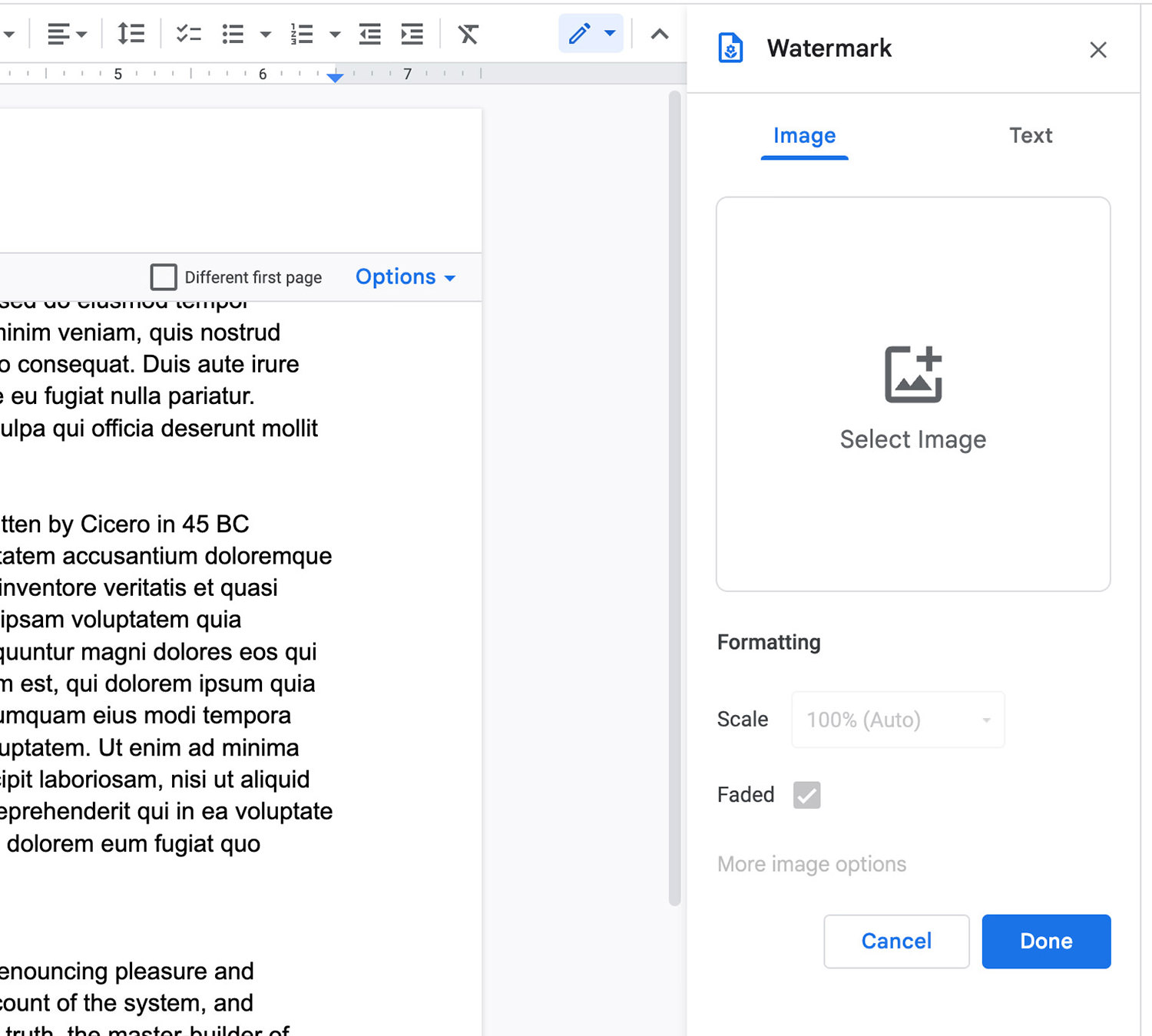
Task: Toggle the Faded checkbox
Action: point(806,795)
